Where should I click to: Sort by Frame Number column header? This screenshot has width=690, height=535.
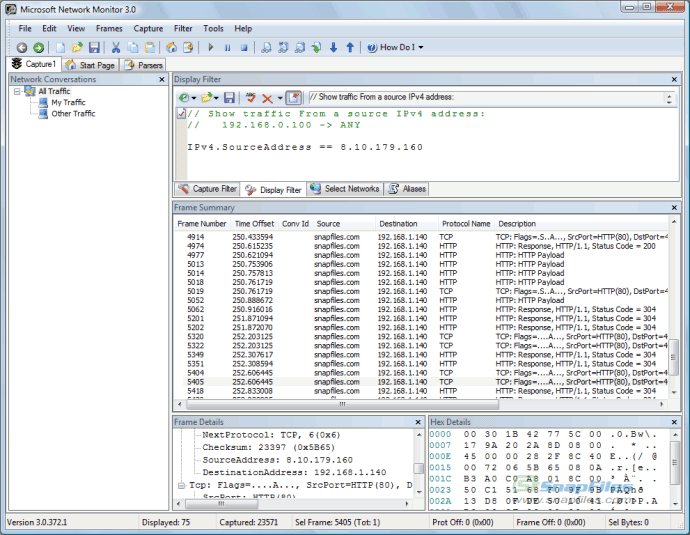click(202, 224)
